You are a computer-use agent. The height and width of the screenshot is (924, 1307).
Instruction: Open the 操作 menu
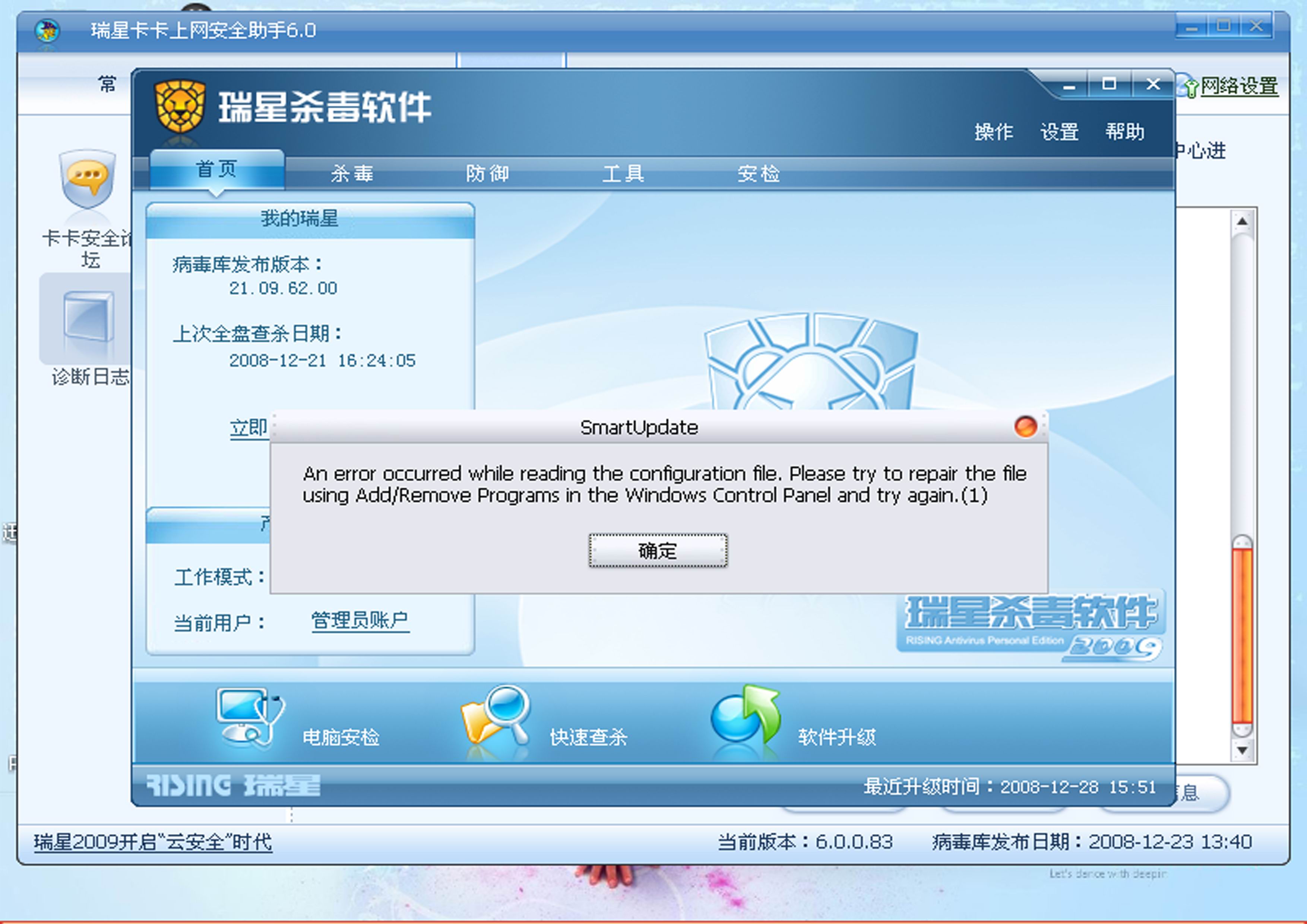[993, 132]
